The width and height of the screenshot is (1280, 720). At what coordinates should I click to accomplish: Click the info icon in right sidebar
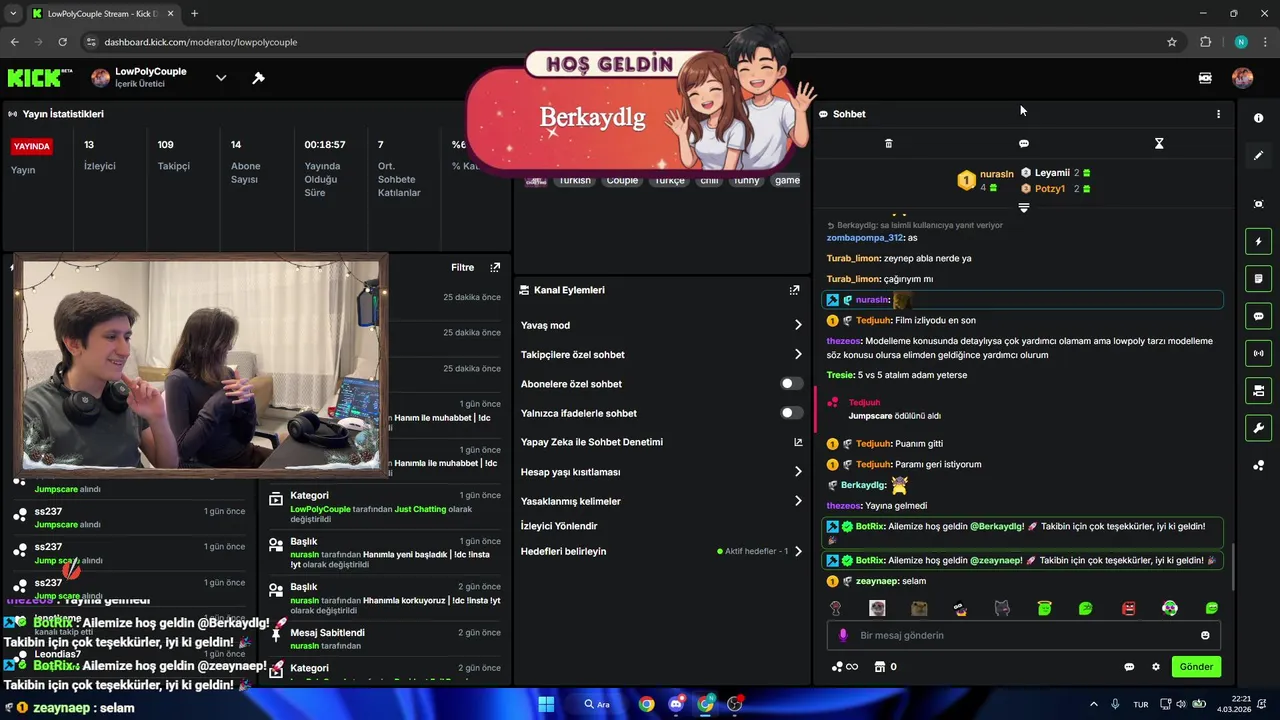coord(1258,118)
